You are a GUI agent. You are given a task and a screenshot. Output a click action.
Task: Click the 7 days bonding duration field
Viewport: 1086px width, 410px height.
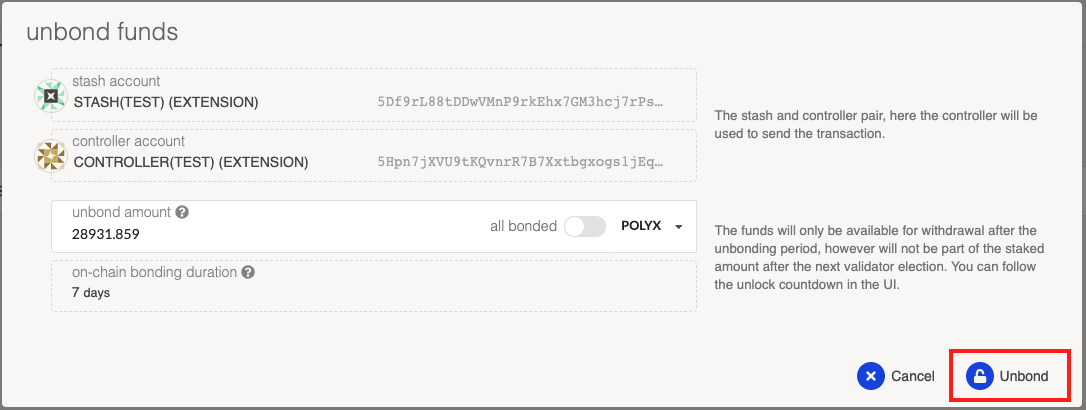tap(374, 285)
